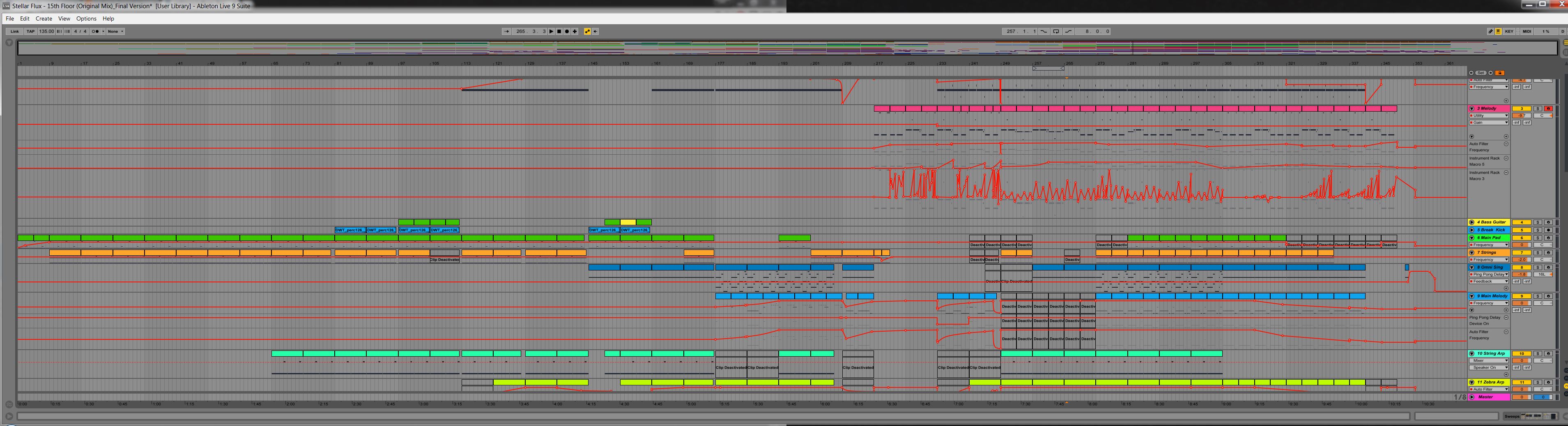This screenshot has width=1568, height=426.
Task: Open the View menu
Action: (x=64, y=19)
